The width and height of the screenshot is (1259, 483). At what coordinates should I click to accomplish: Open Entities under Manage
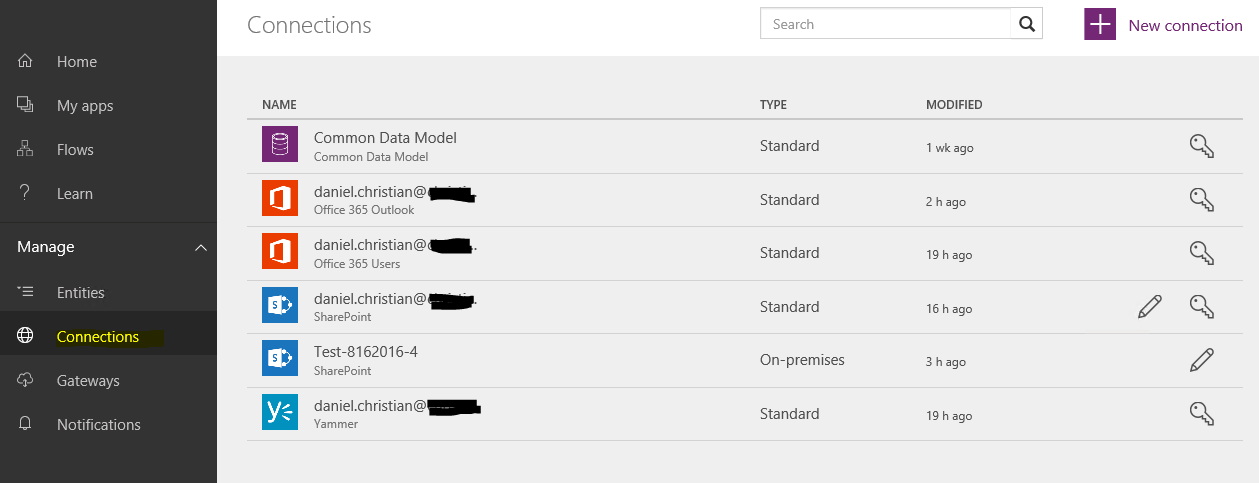(81, 293)
